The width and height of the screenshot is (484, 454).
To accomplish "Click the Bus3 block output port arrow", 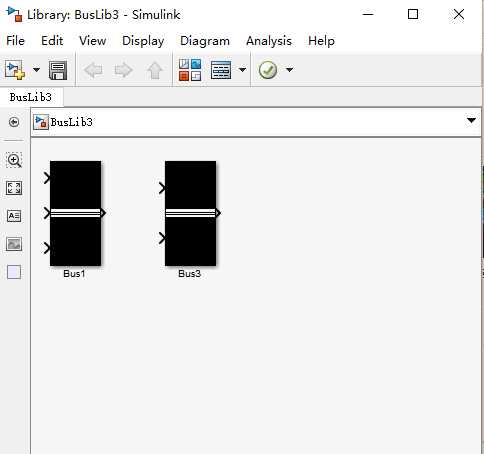I will 218,213.
